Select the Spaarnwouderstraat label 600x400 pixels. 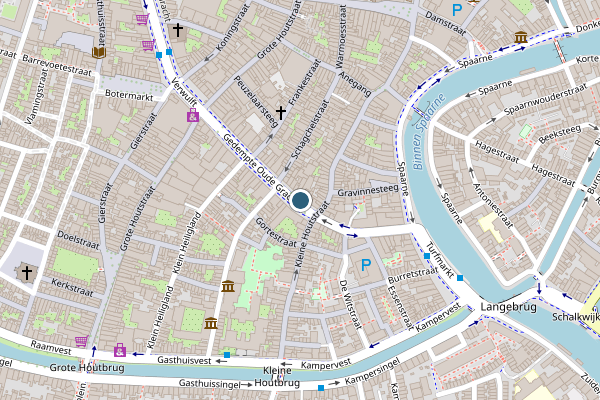(x=545, y=100)
